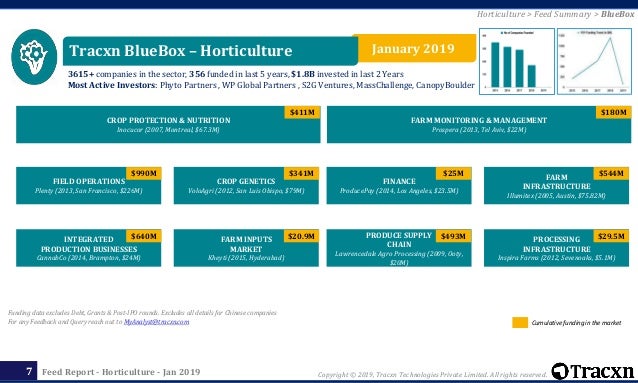Open the Finance card
The image size is (638, 383).
pyautogui.click(x=399, y=186)
